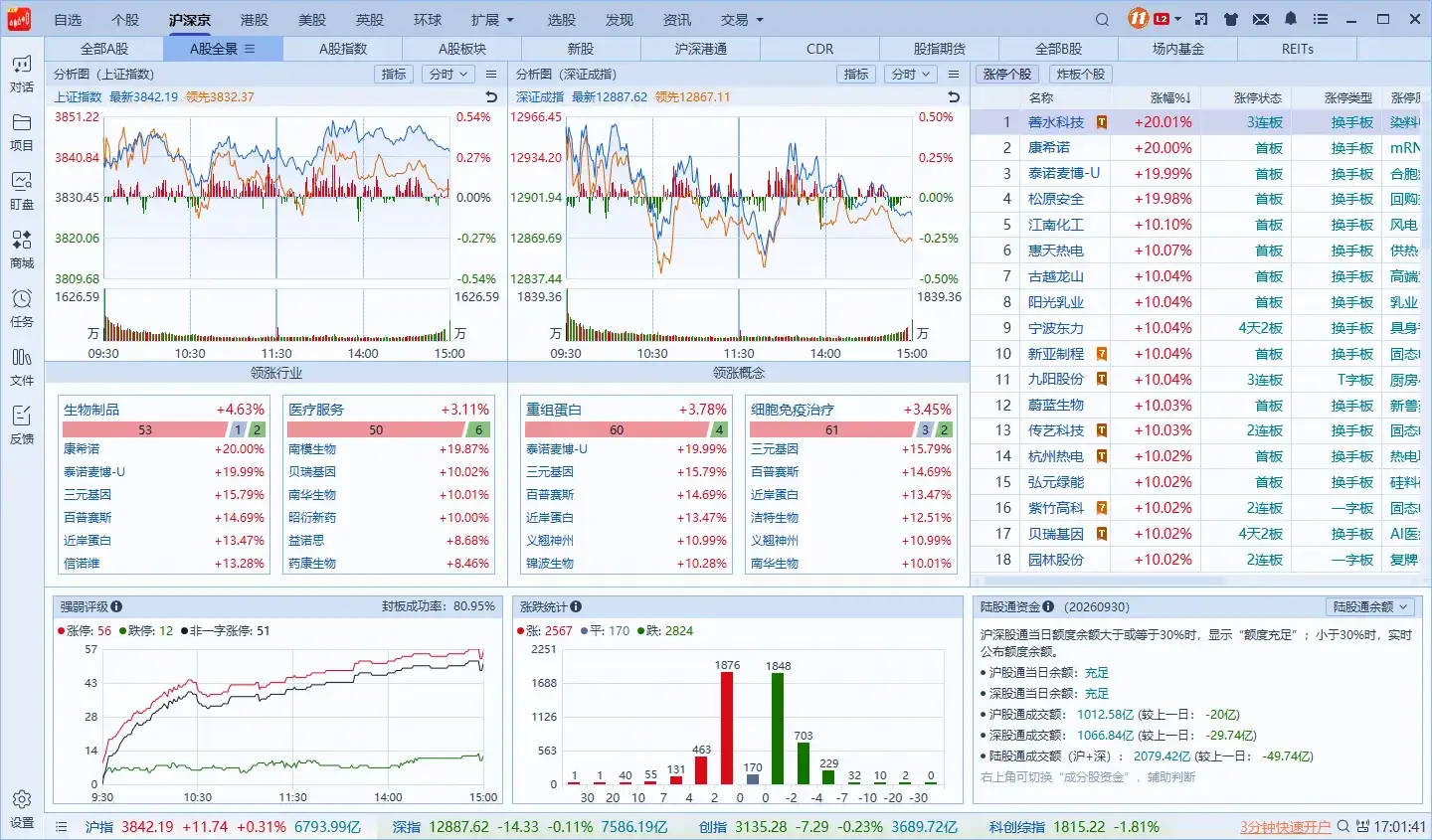The height and width of the screenshot is (840, 1432).
Task: Select the 沪深港通 tab
Action: 701,49
